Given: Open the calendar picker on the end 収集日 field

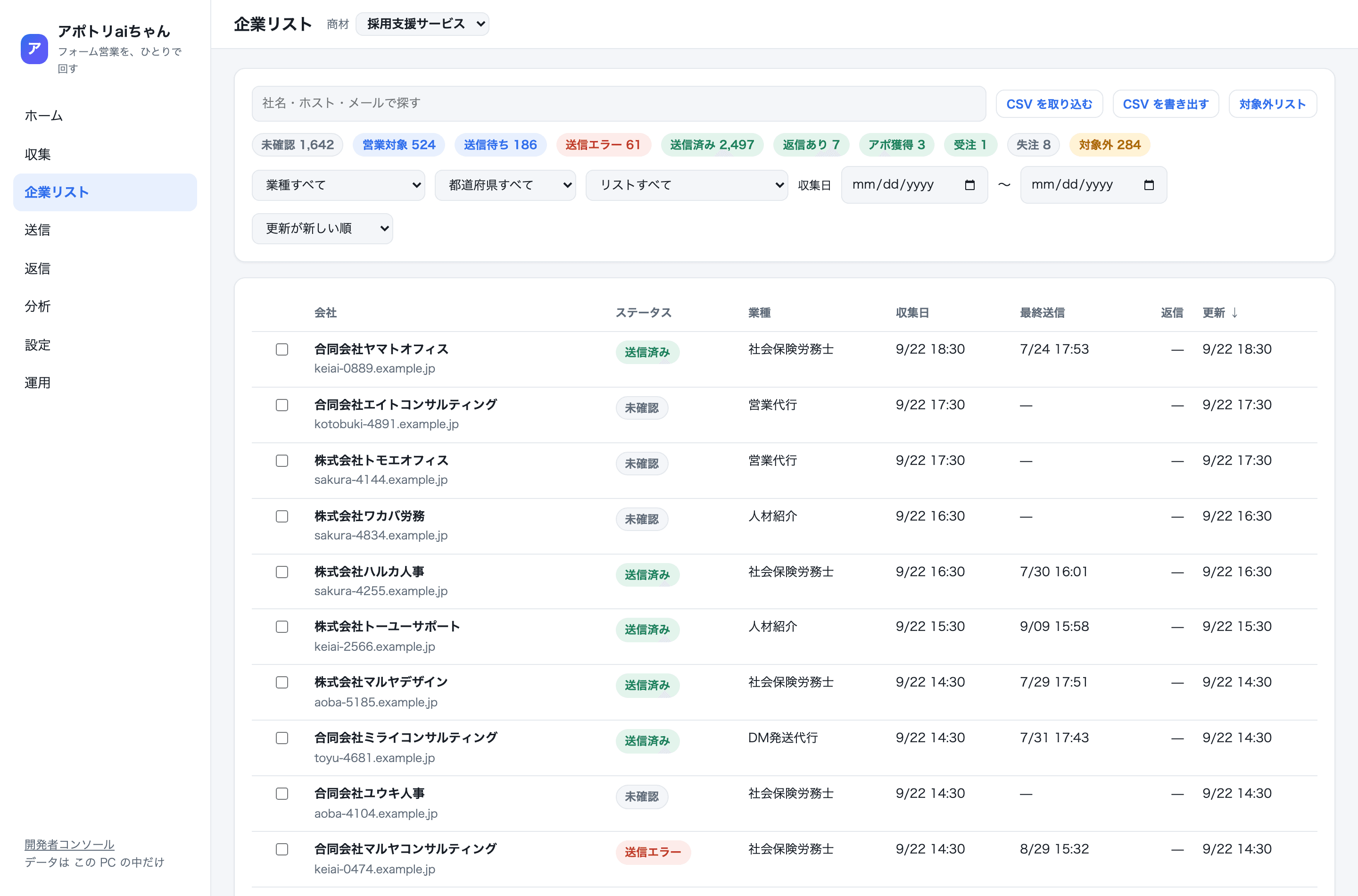Looking at the screenshot, I should coord(1149,185).
